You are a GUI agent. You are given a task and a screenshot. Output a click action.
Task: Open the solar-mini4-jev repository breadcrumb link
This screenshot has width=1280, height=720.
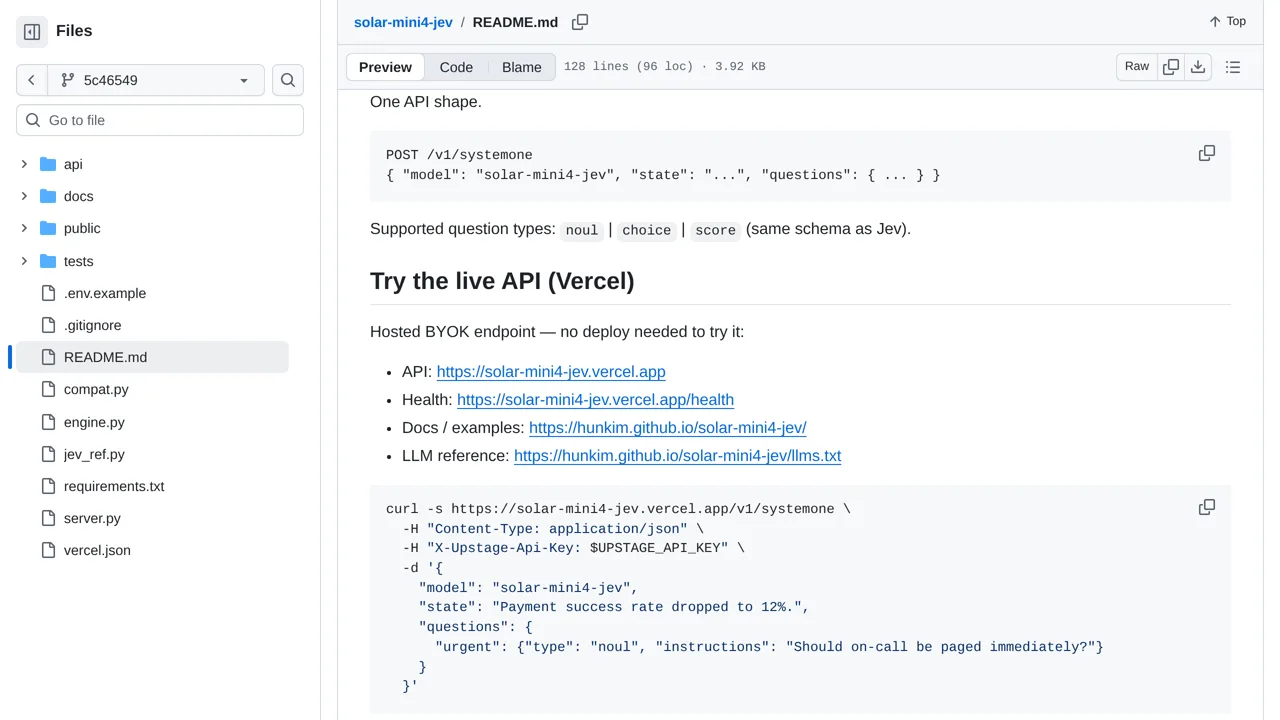tap(403, 22)
